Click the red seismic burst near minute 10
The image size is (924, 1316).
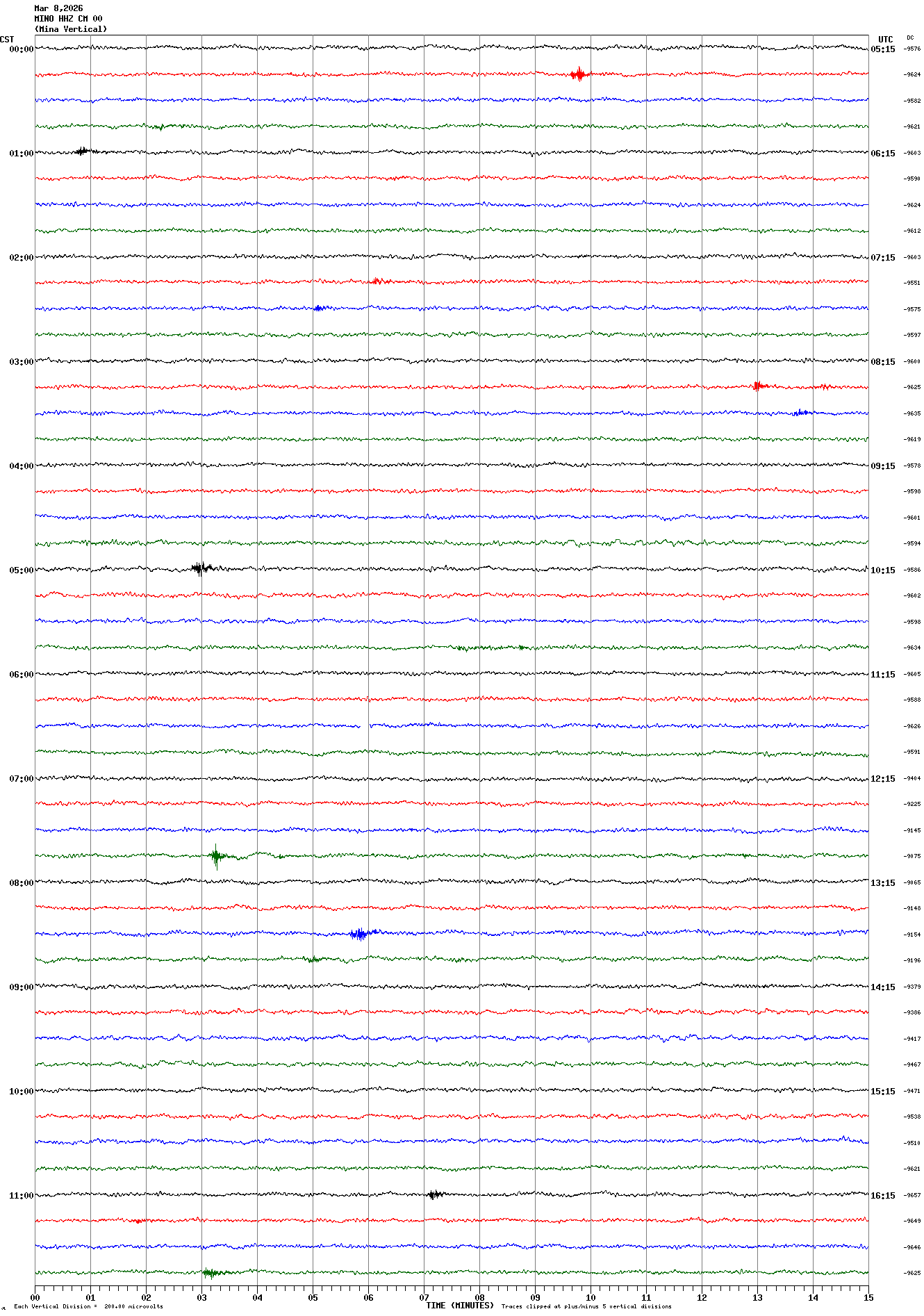click(578, 74)
